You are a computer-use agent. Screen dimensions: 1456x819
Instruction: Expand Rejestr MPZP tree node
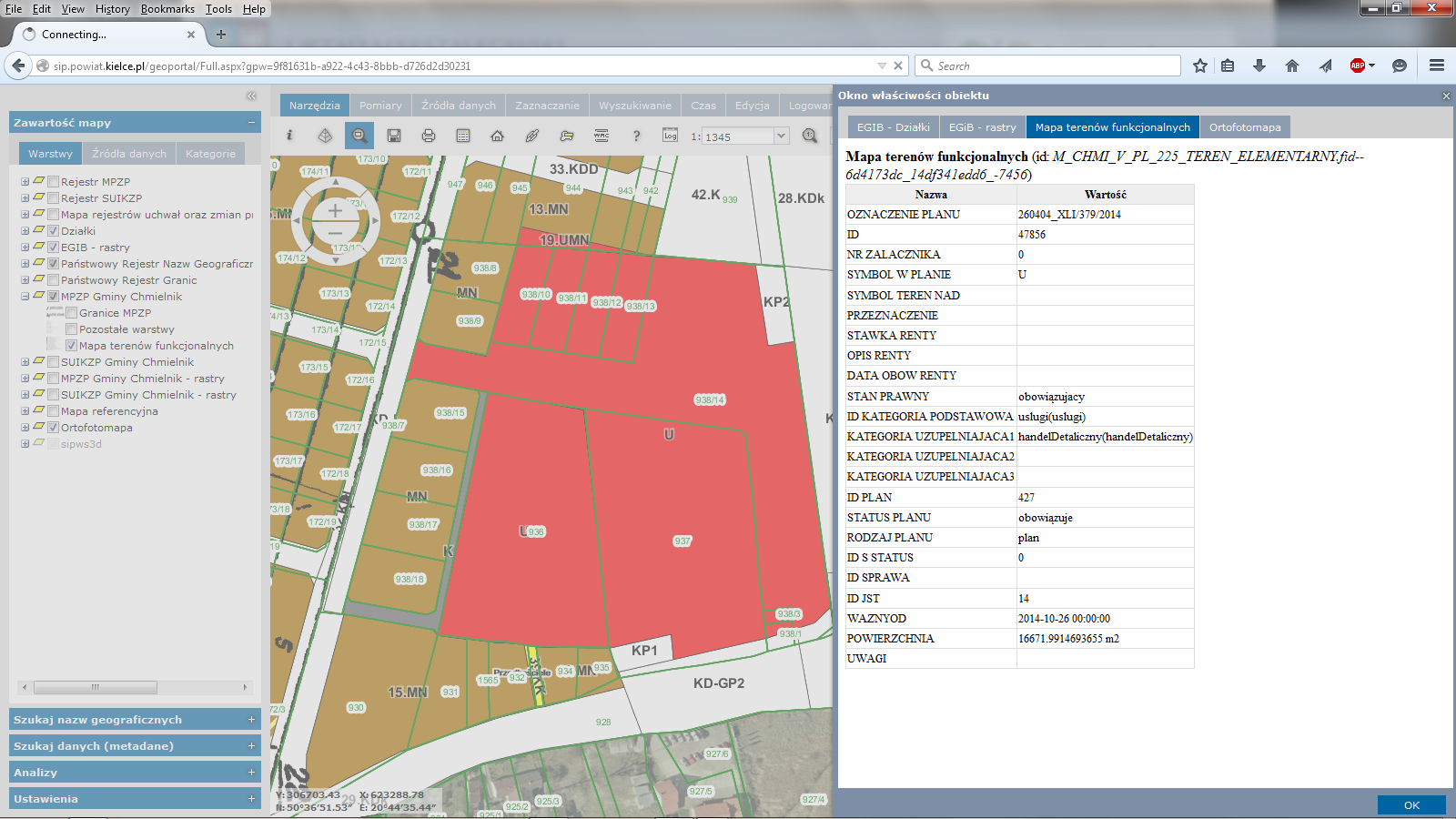25,182
